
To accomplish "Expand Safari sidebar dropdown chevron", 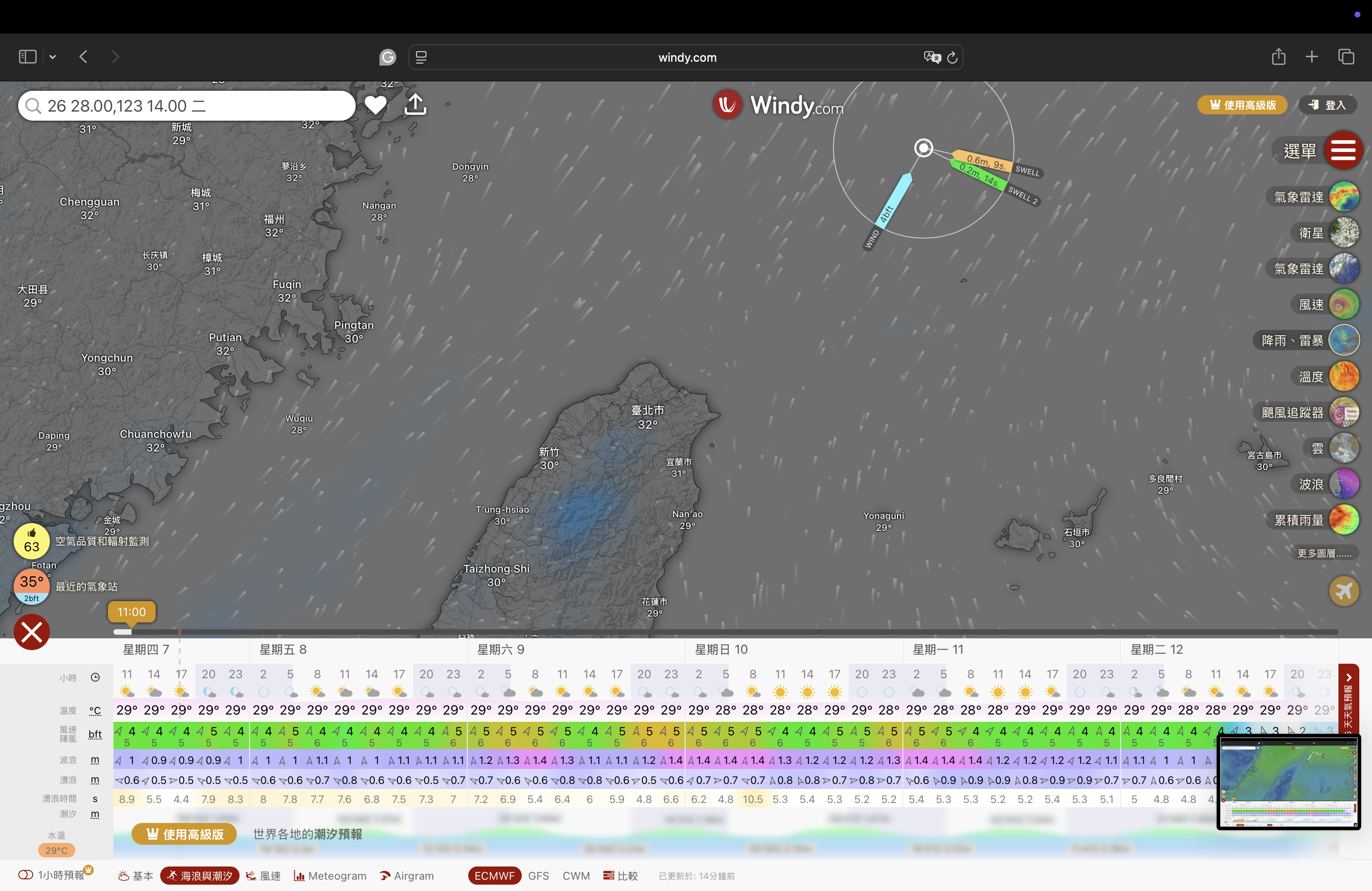I will click(53, 57).
